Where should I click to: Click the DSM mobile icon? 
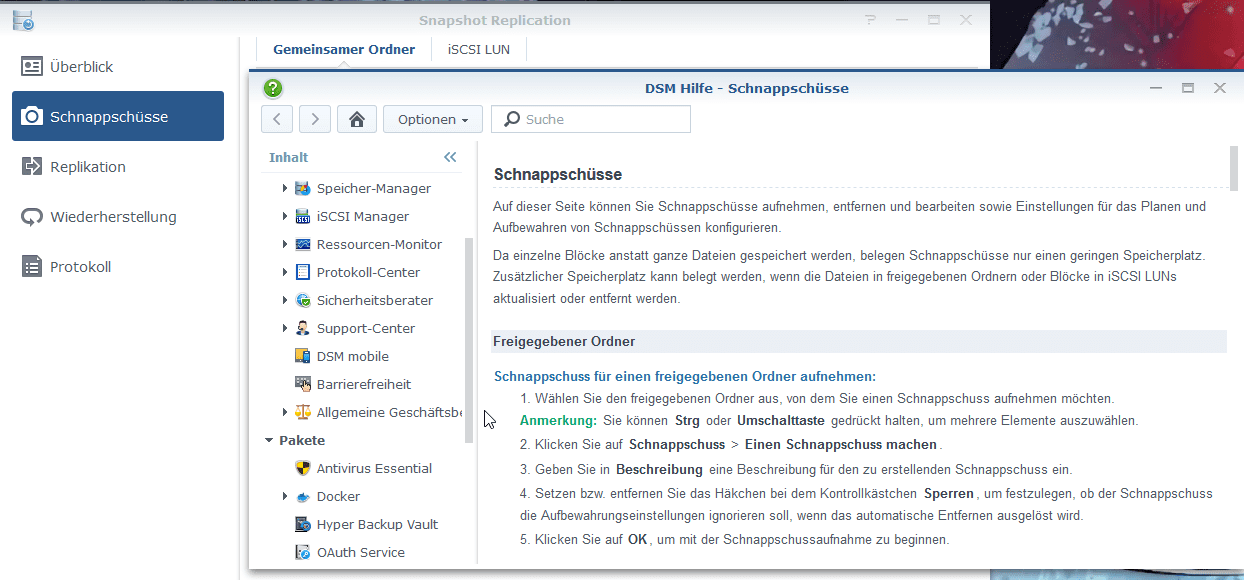303,356
